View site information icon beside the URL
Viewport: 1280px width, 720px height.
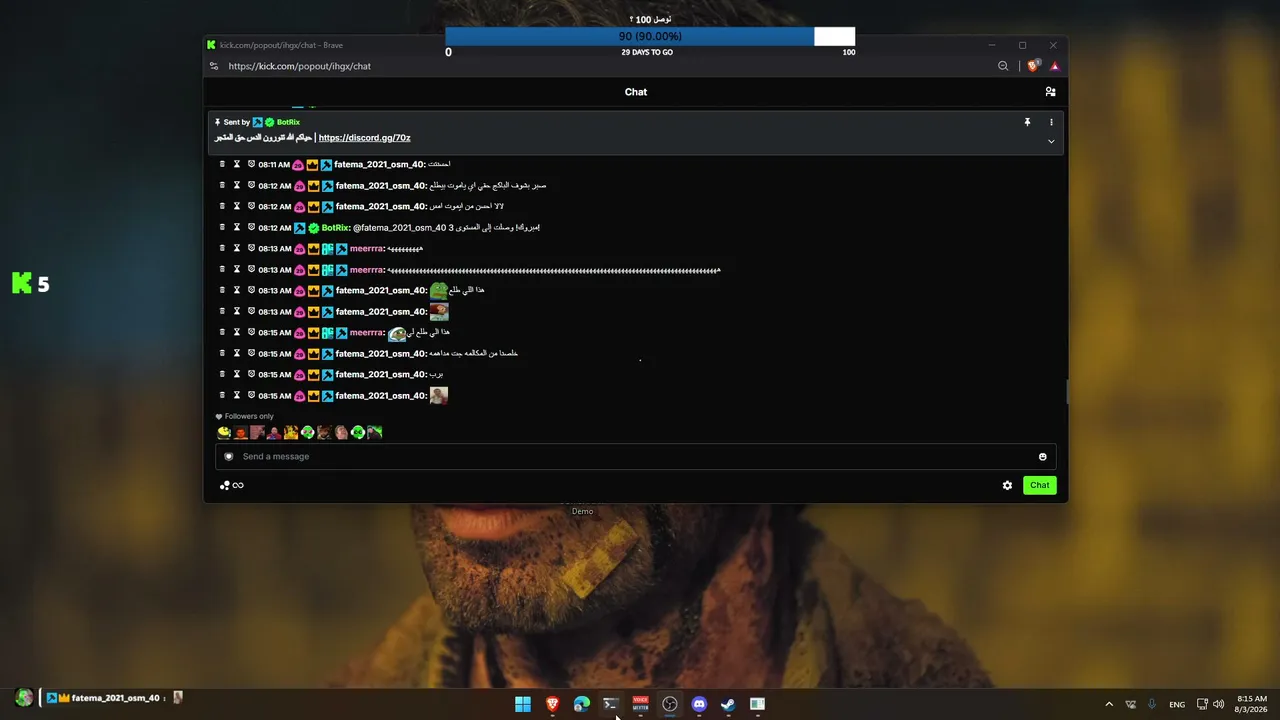point(213,66)
